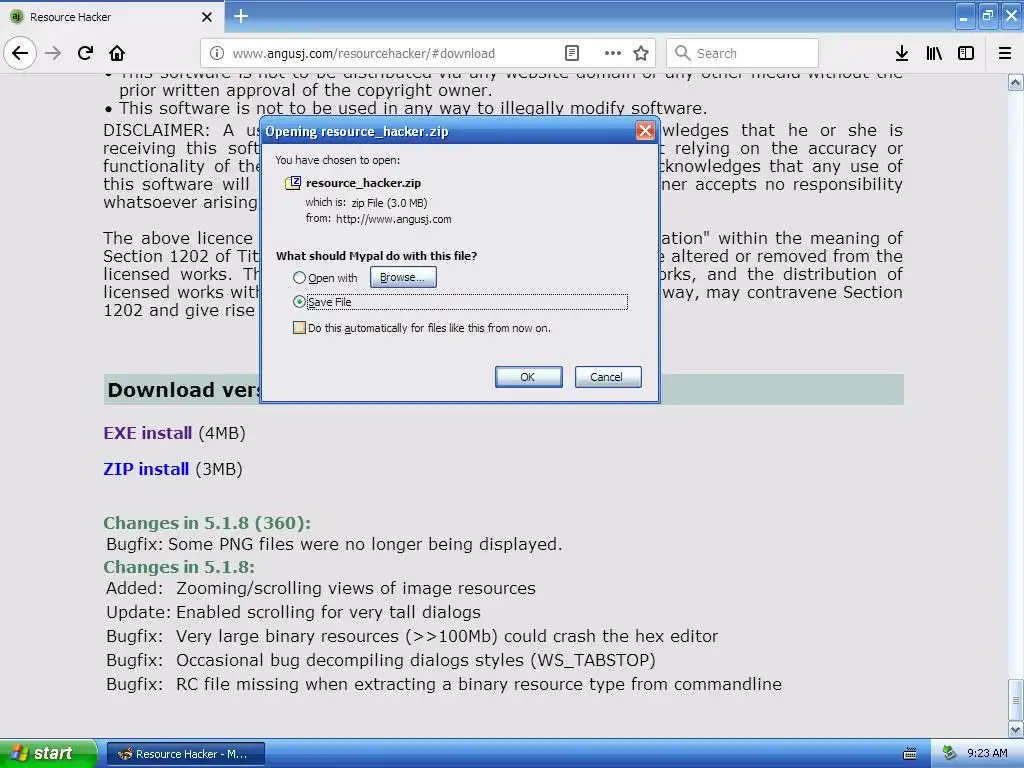1024x768 pixels.
Task: Click the Changes in 5.1.8 (360) heading
Action: click(x=207, y=523)
